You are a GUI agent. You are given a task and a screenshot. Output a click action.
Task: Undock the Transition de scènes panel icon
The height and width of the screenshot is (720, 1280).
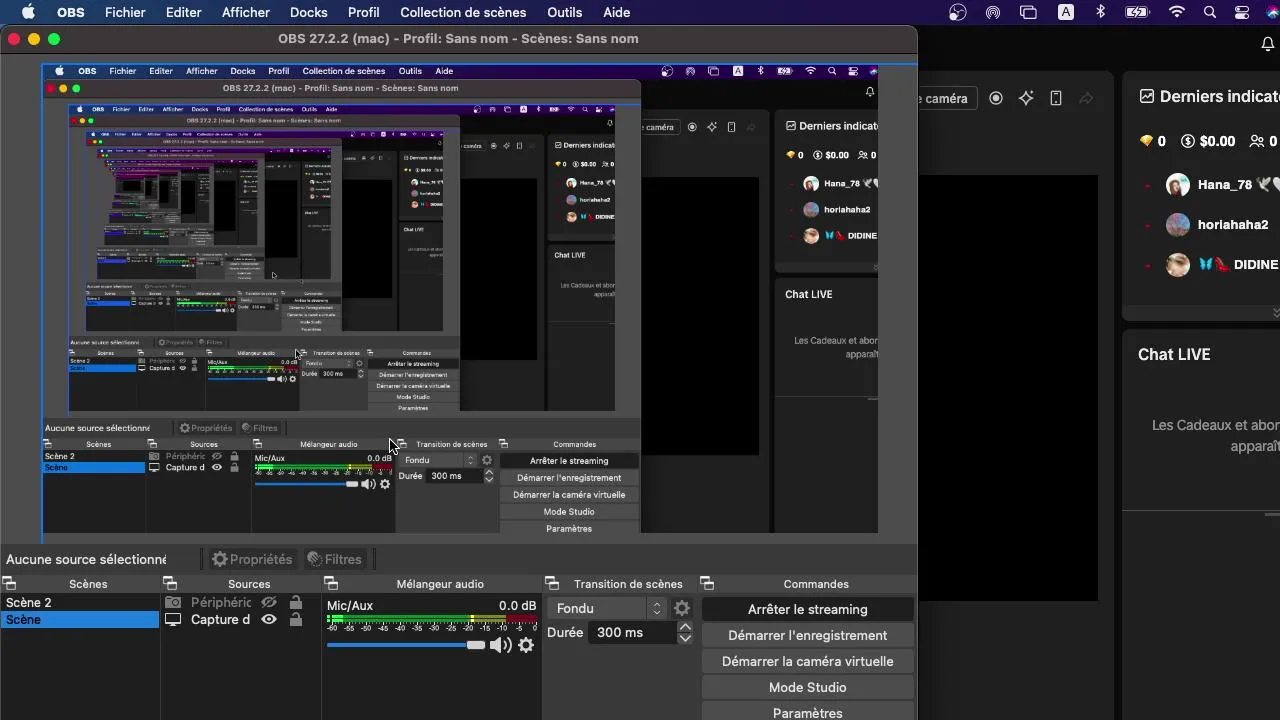pyautogui.click(x=551, y=584)
